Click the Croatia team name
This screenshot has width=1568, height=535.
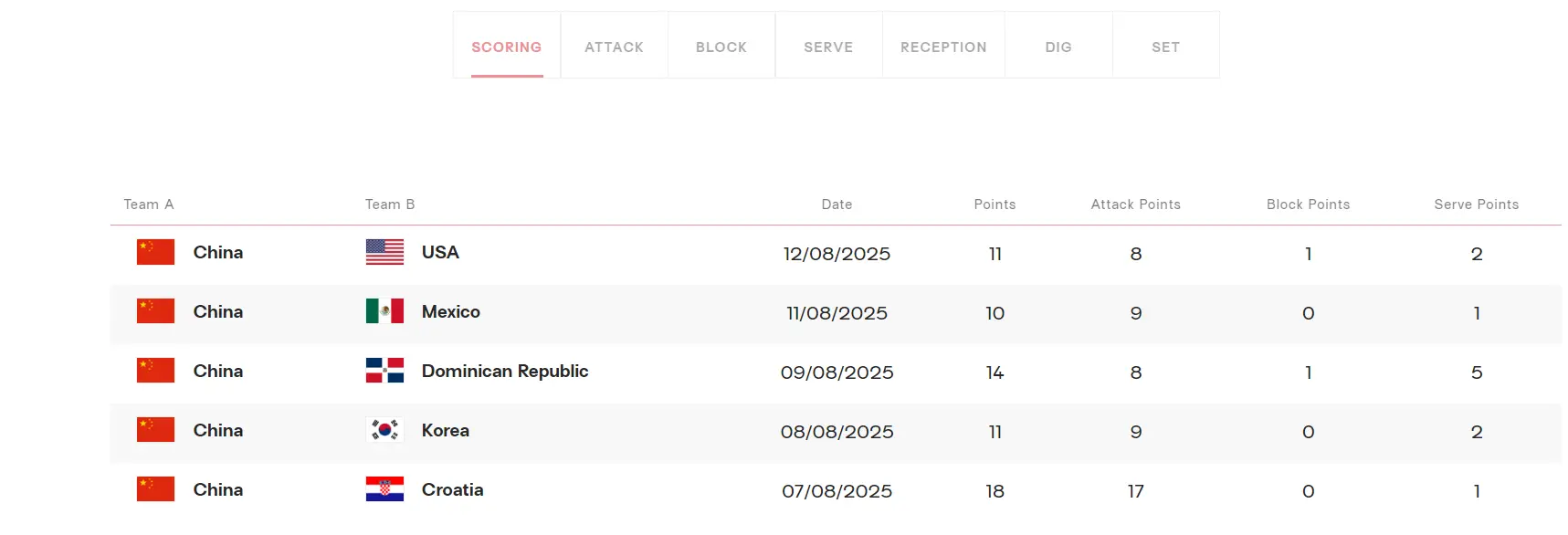pyautogui.click(x=452, y=489)
